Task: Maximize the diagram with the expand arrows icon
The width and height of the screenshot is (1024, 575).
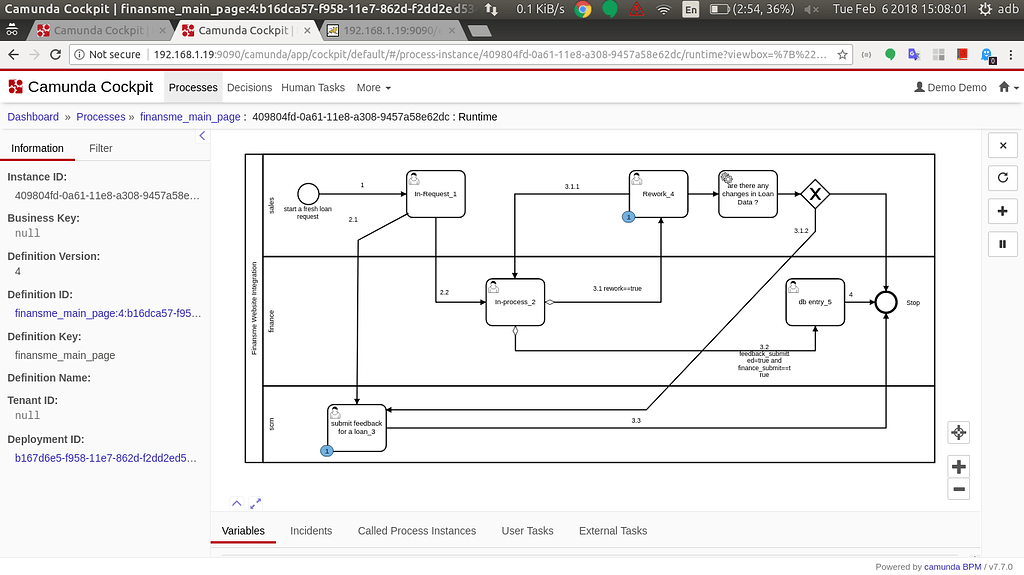Action: [256, 504]
